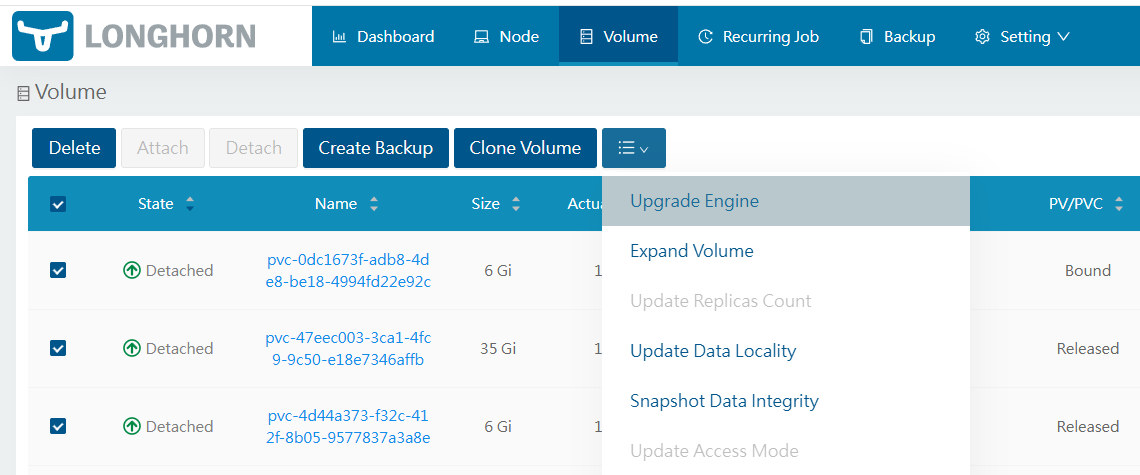The width and height of the screenshot is (1140, 475).
Task: Select Update Data Locality option
Action: pyautogui.click(x=712, y=351)
